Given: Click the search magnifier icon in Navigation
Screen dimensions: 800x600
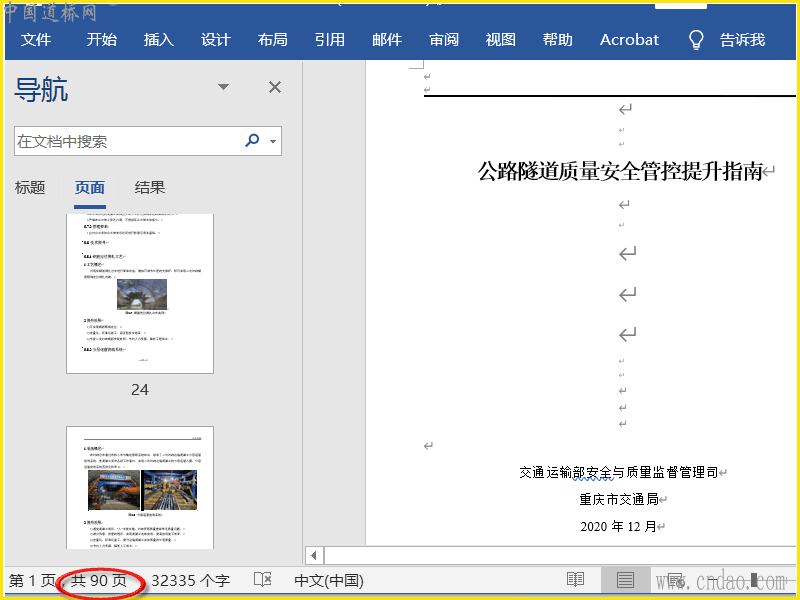Looking at the screenshot, I should click(x=252, y=141).
